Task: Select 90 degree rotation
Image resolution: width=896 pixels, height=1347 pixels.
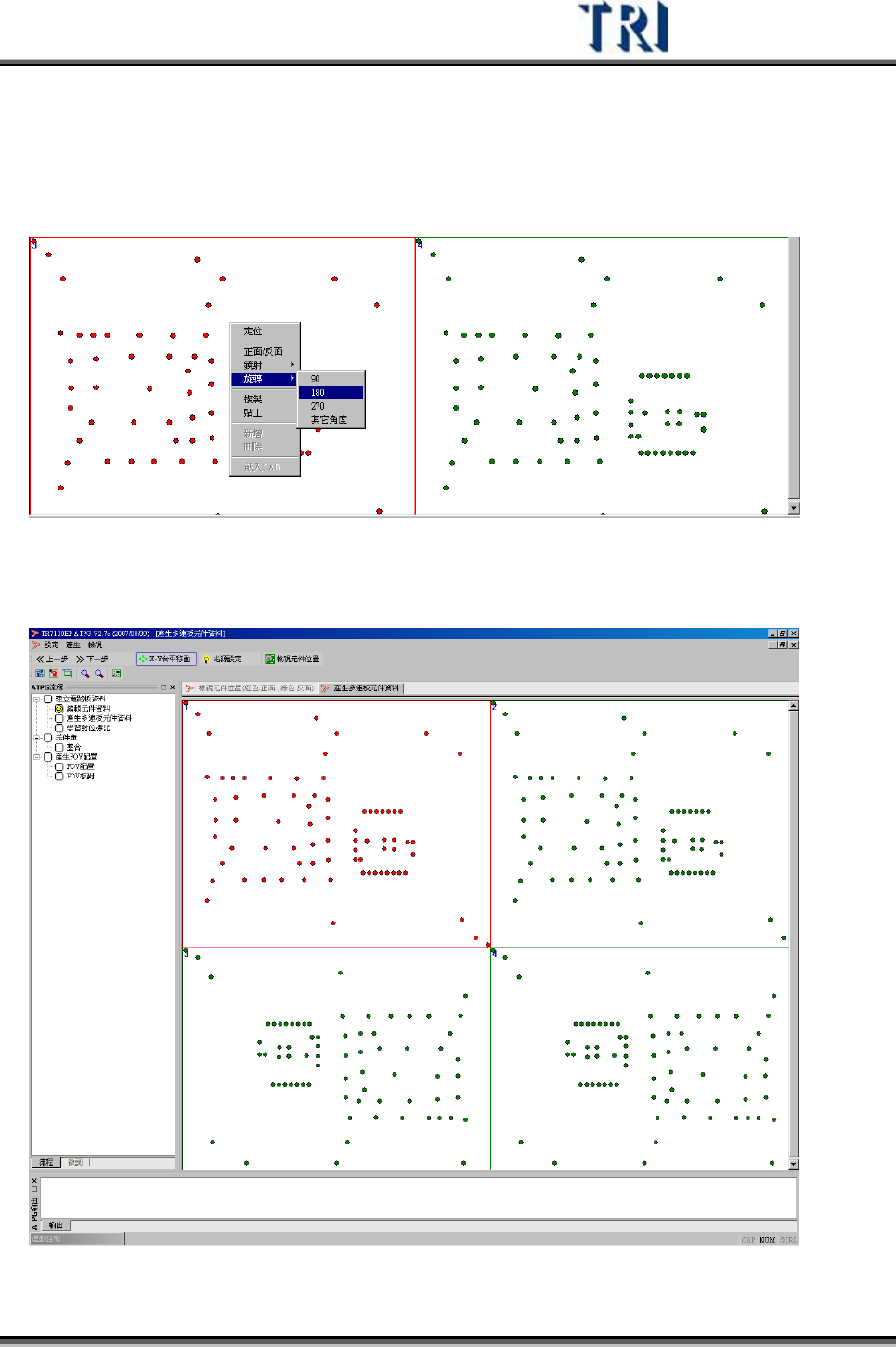Action: click(x=331, y=379)
